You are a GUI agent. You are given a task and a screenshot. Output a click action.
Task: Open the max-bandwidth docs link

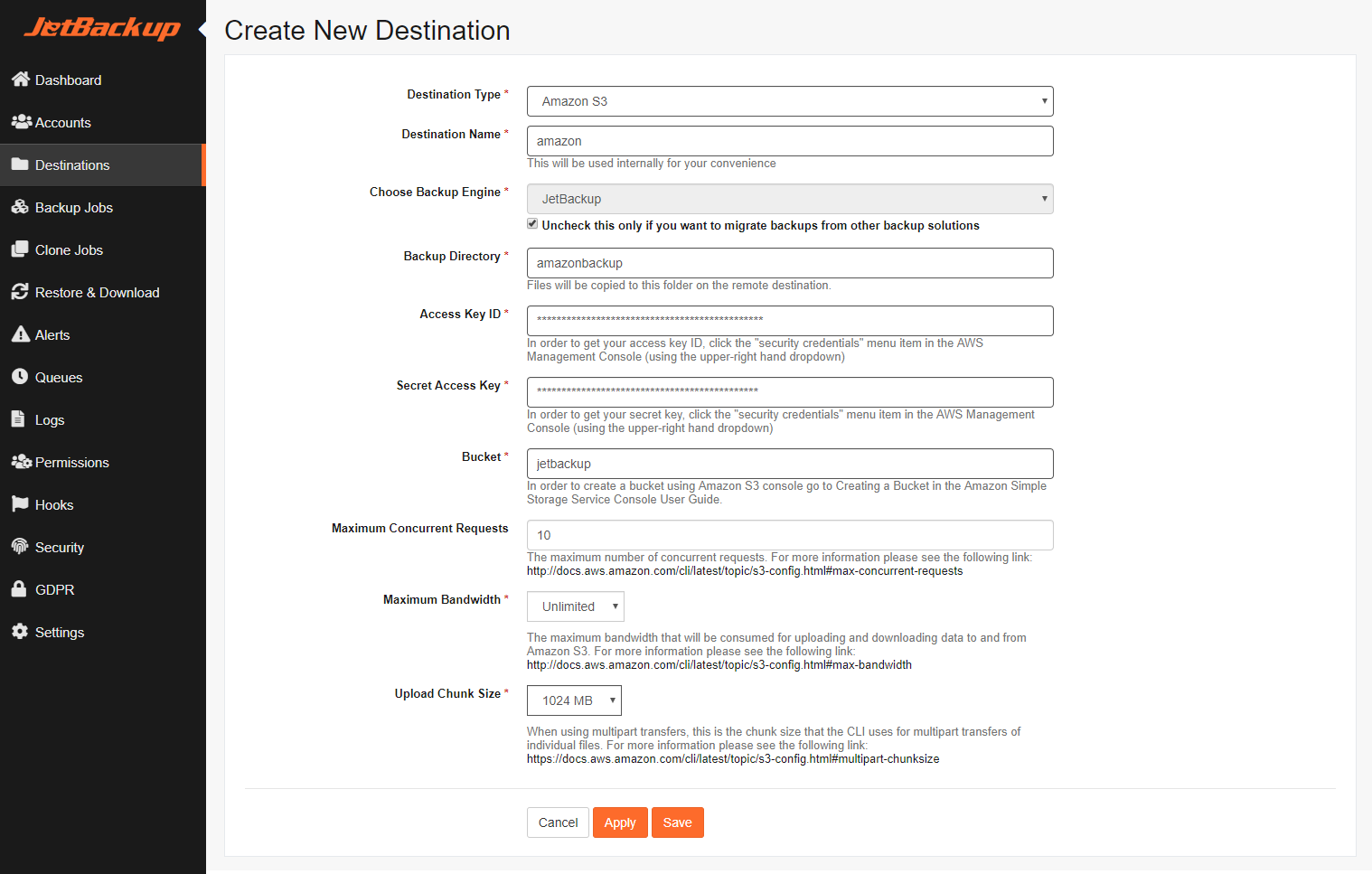click(719, 665)
